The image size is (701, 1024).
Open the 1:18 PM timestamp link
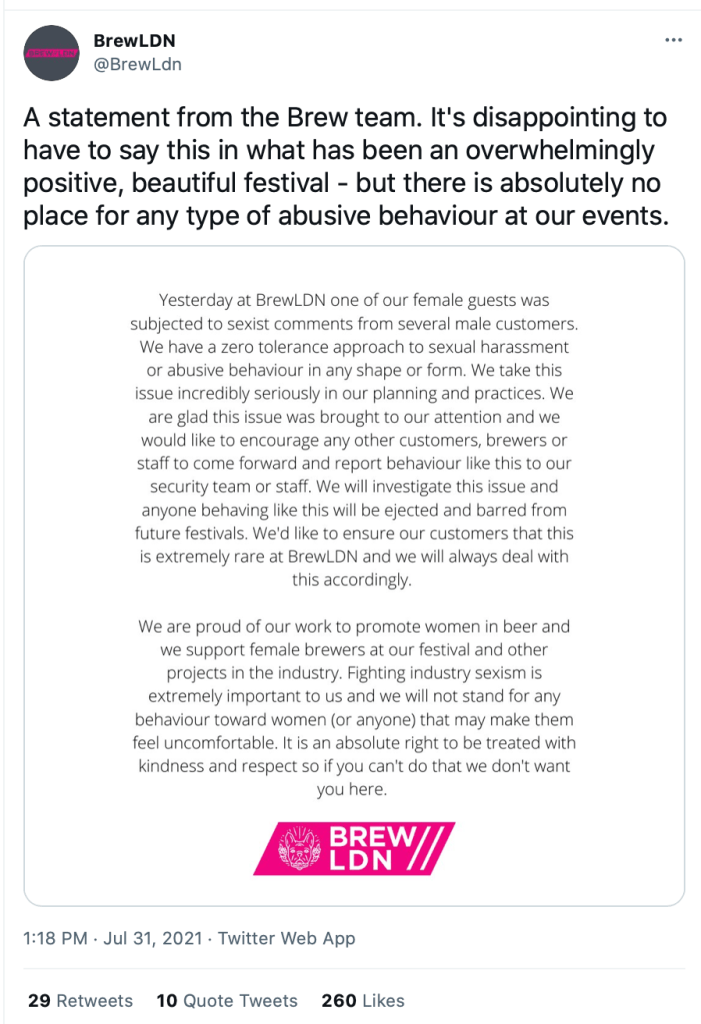point(56,938)
